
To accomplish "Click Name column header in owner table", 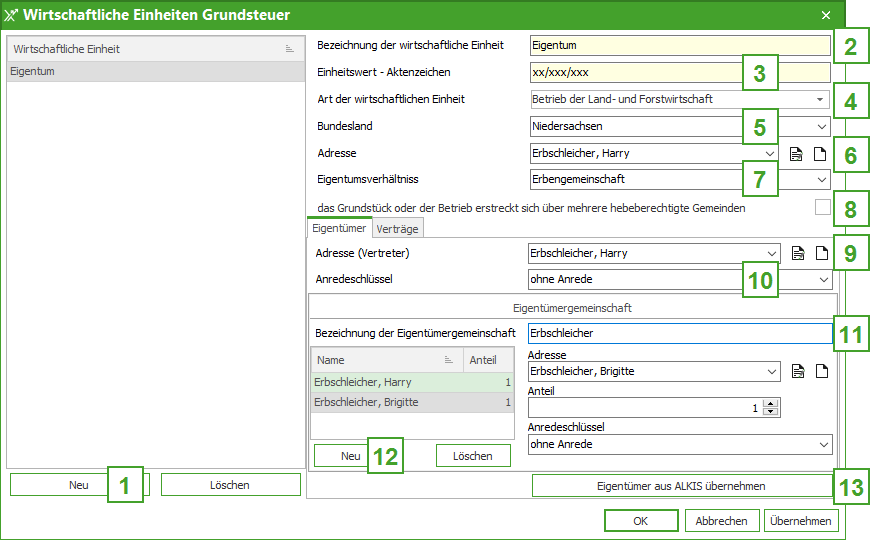I will point(387,360).
